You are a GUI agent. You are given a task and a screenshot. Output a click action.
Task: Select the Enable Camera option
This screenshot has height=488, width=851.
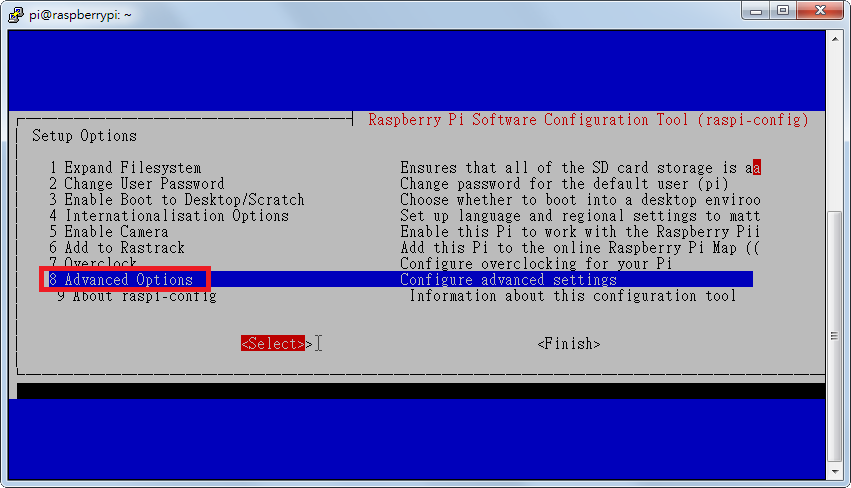pyautogui.click(x=108, y=232)
